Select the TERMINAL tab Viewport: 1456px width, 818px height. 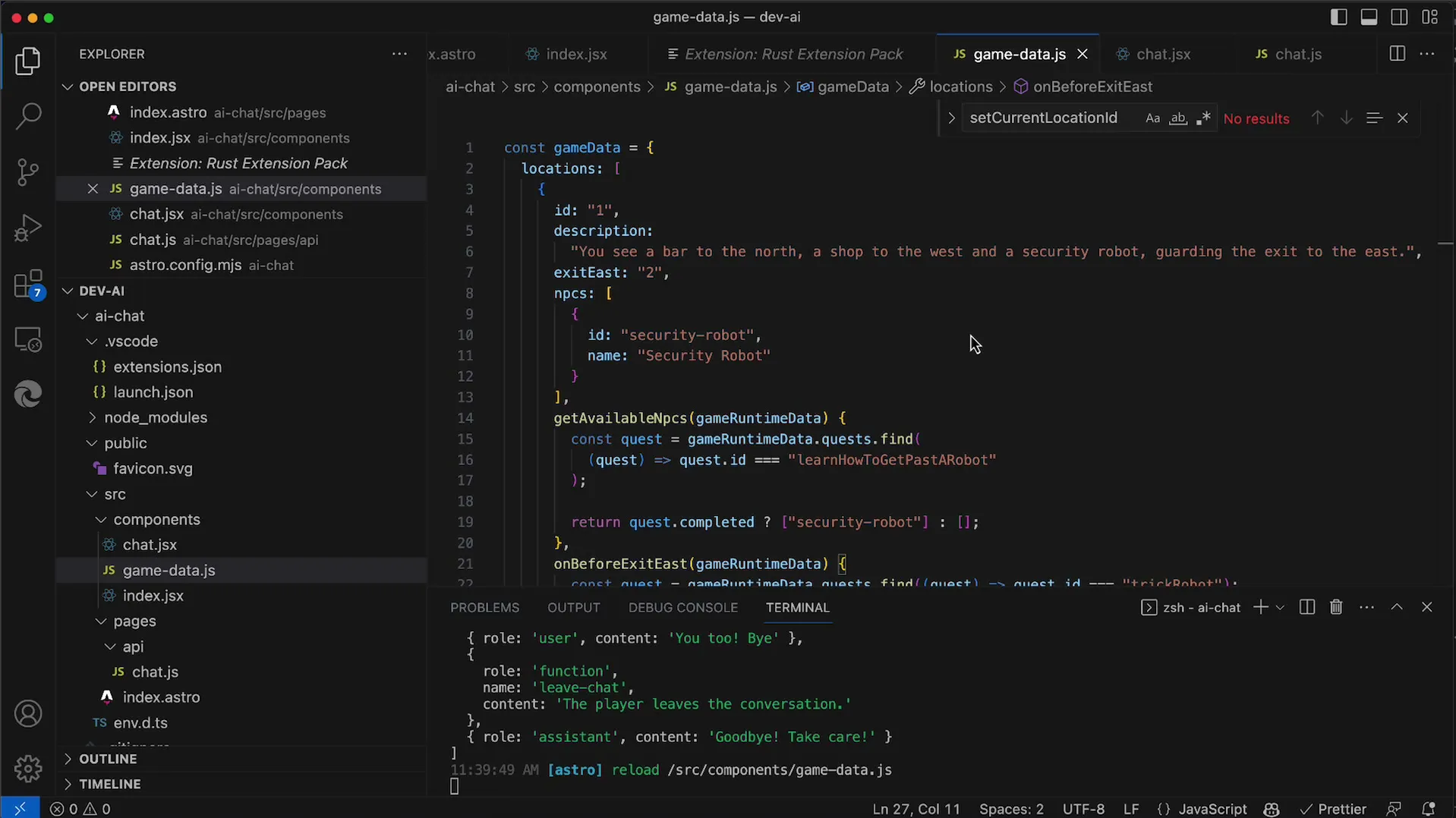point(797,607)
